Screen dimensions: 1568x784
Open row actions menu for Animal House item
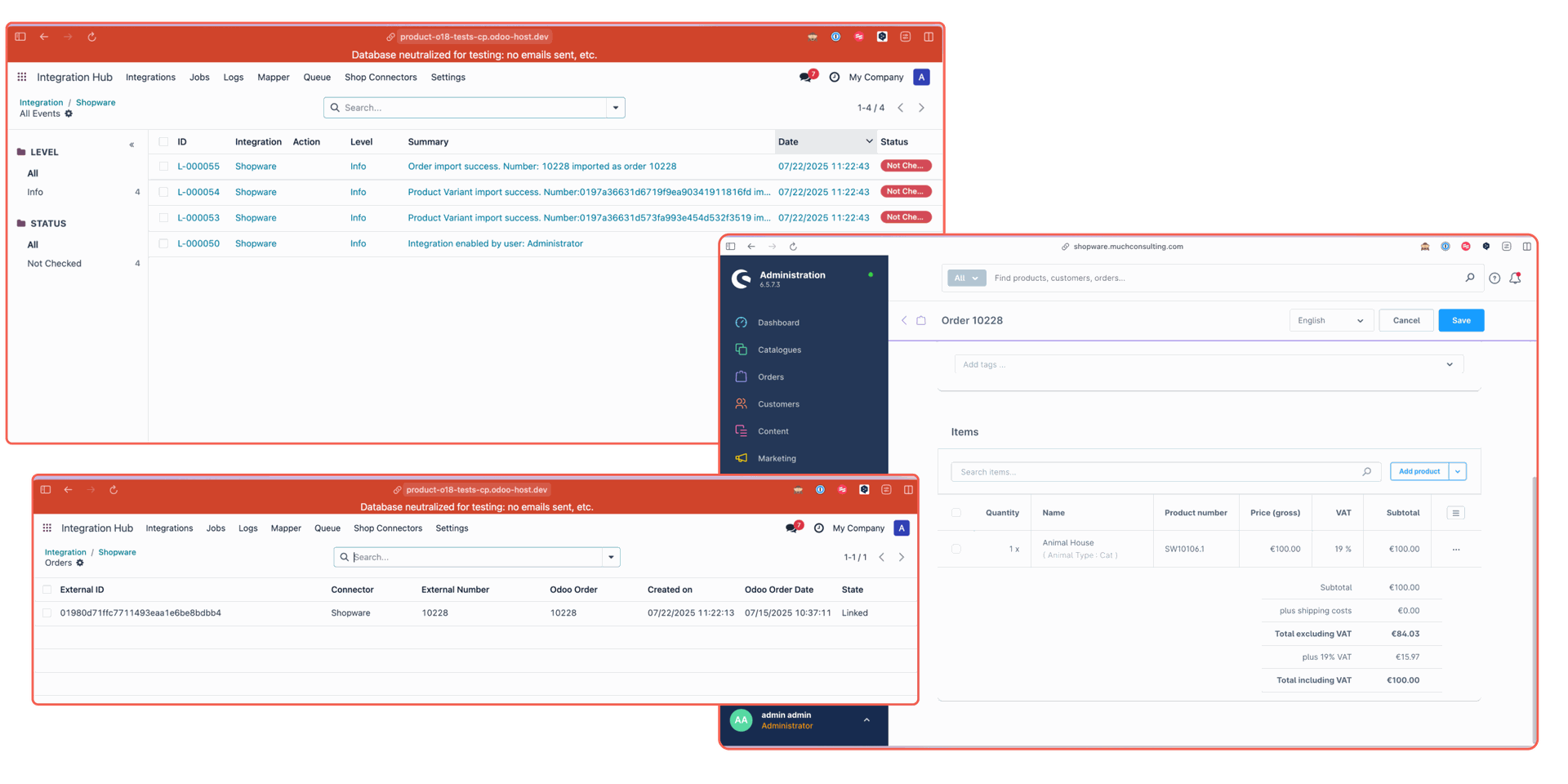pos(1456,550)
